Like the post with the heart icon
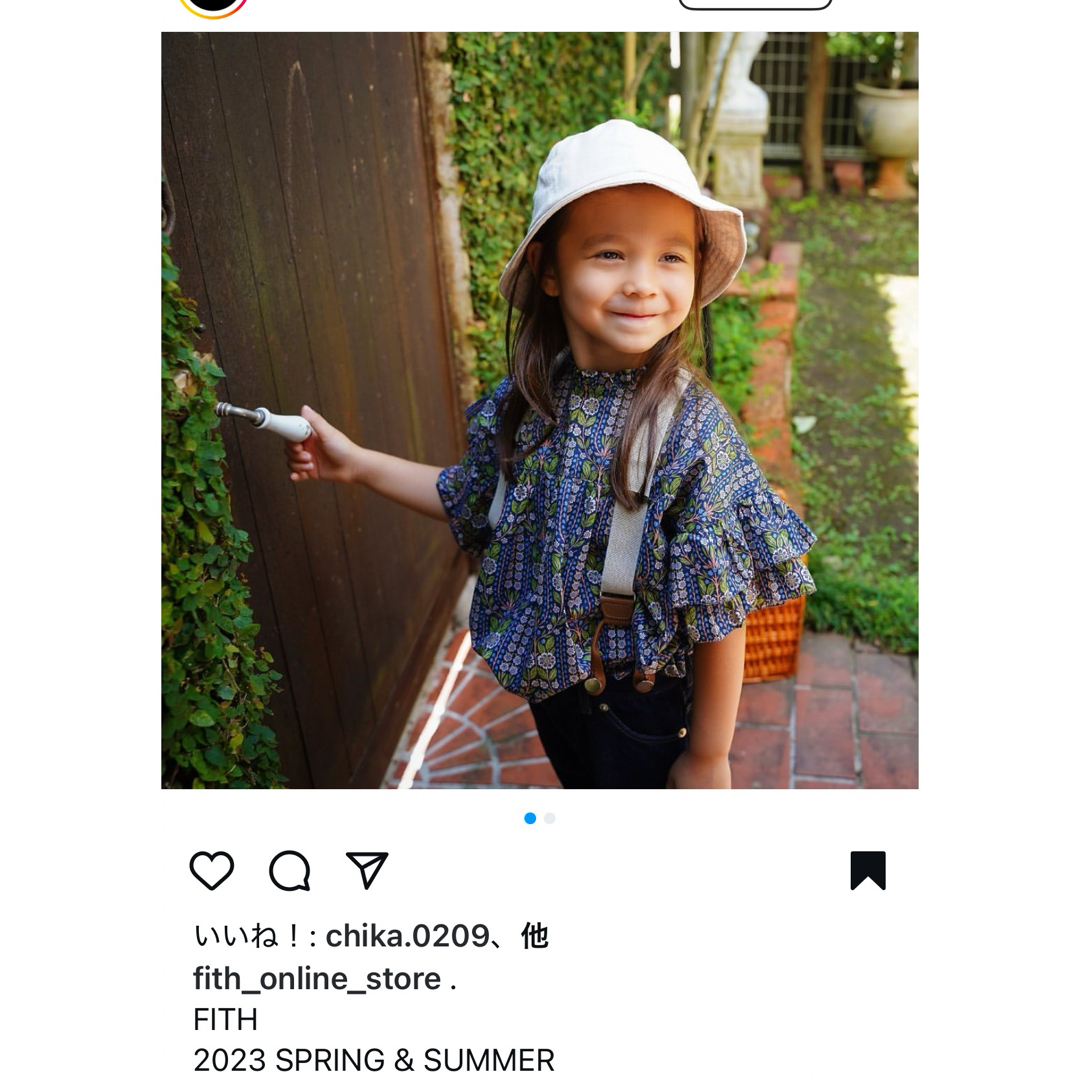 tap(211, 871)
